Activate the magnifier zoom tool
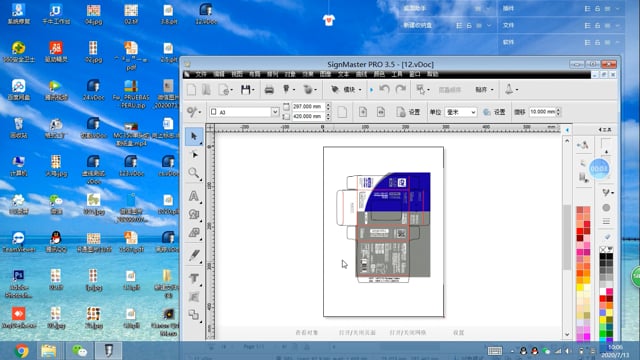The image size is (640, 360). pyautogui.click(x=194, y=173)
